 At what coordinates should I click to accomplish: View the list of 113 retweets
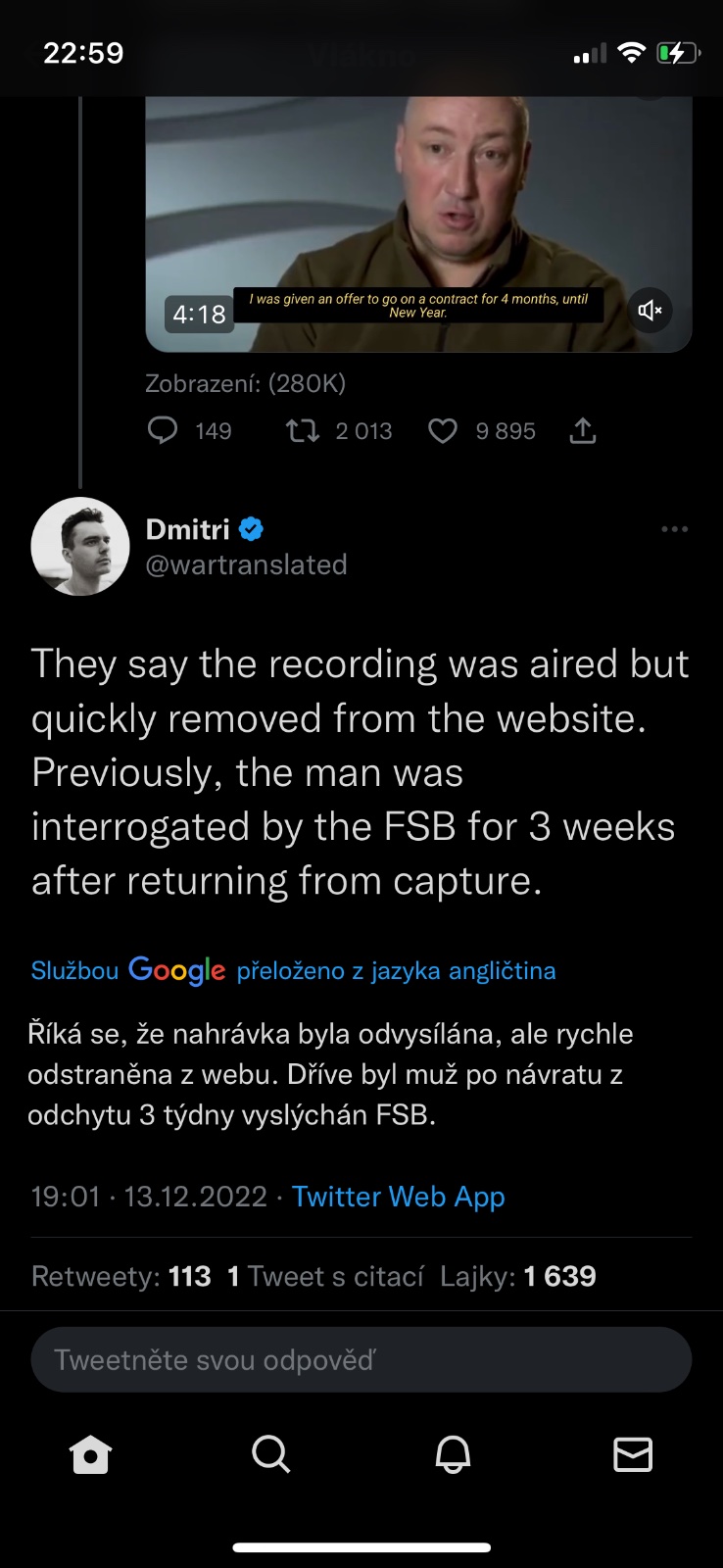pos(121,1276)
